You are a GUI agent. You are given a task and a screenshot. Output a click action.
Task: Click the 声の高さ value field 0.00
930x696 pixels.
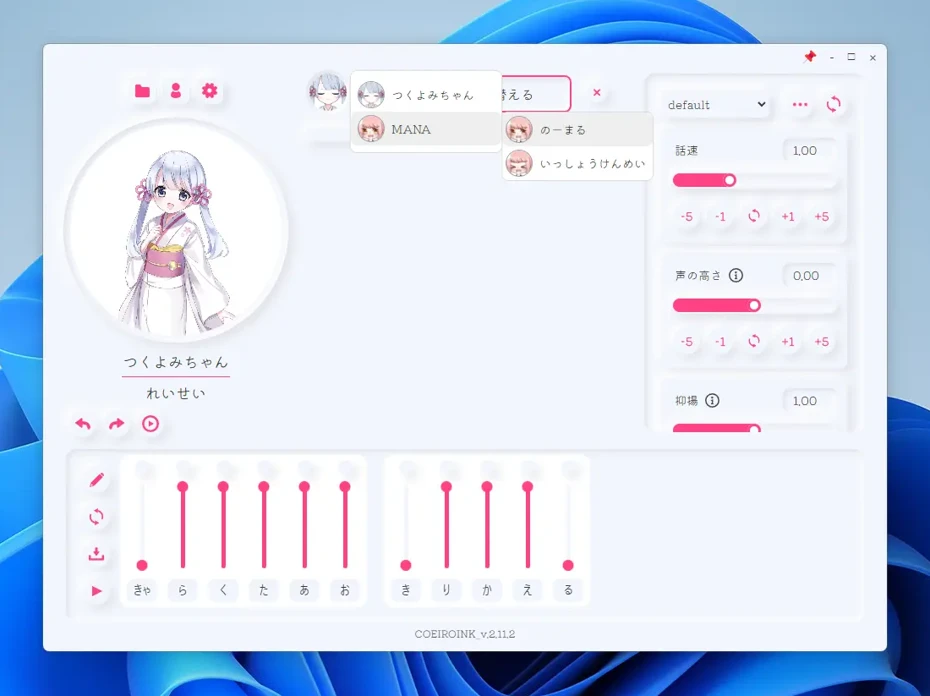tap(808, 276)
